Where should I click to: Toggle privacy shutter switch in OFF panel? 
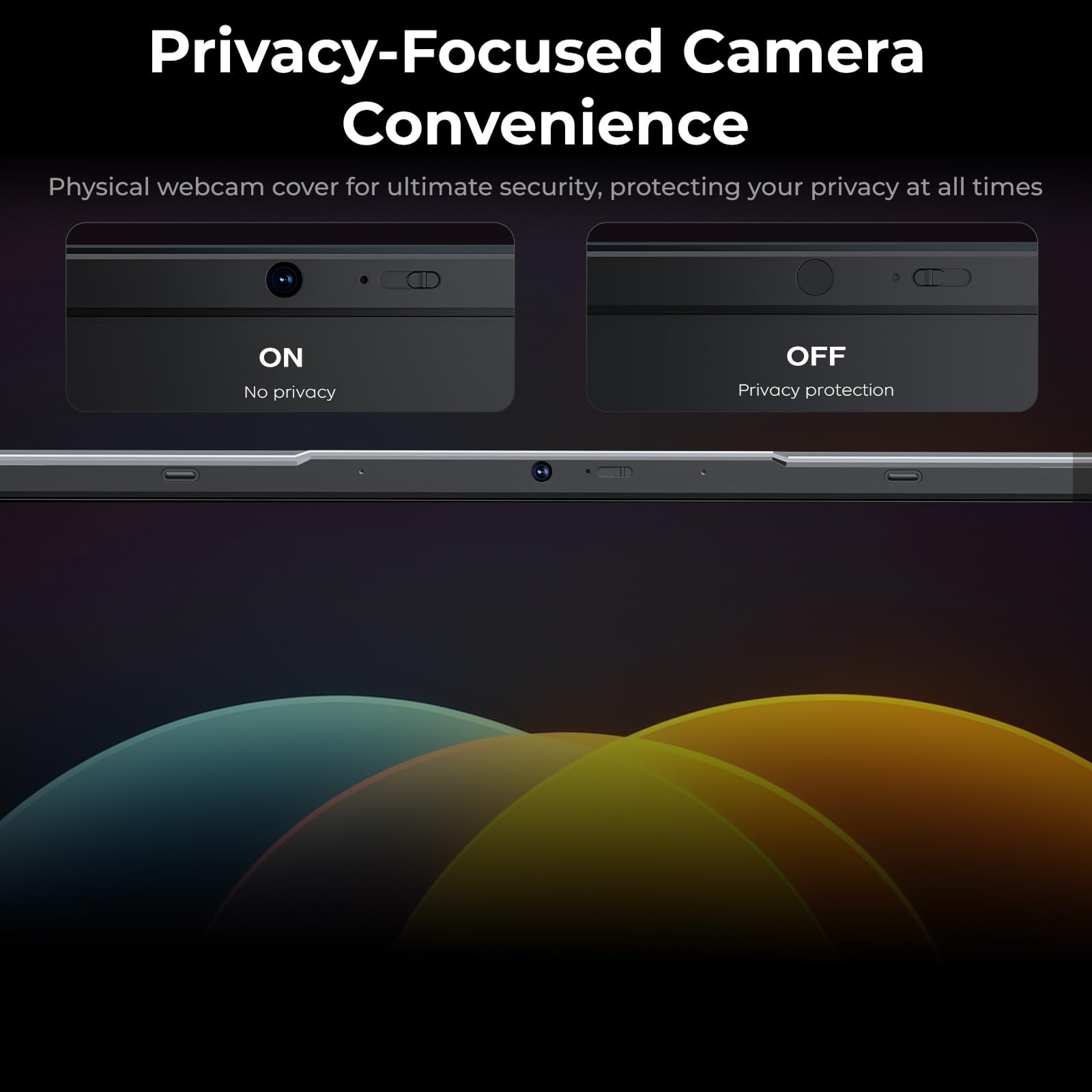click(x=942, y=278)
